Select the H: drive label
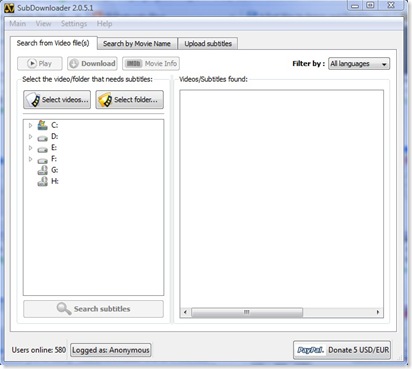412x369 pixels. click(55, 181)
